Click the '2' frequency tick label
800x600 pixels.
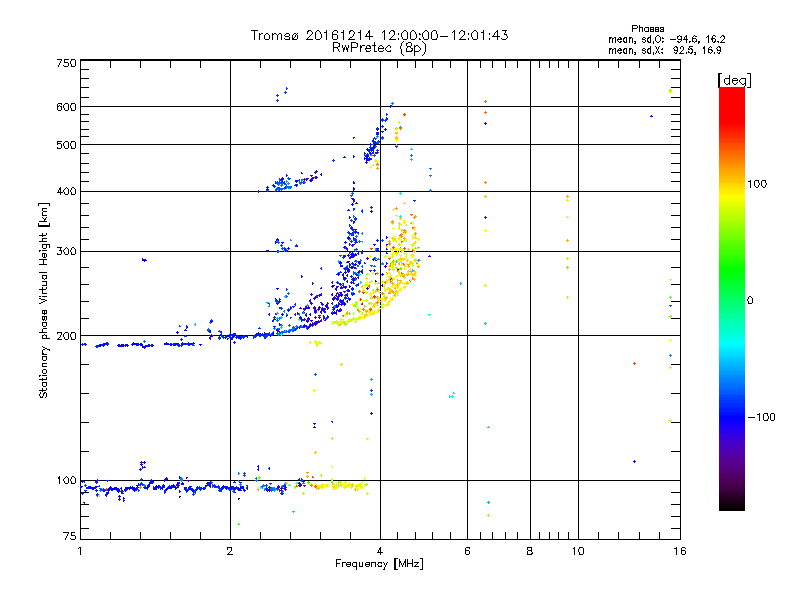pos(230,551)
